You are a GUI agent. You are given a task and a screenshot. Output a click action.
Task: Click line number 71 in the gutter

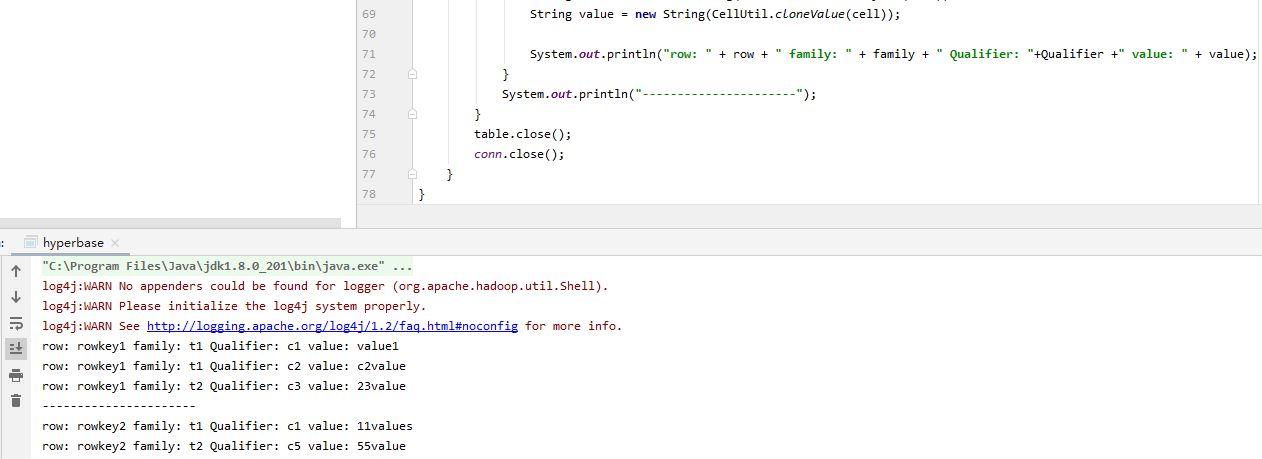pyautogui.click(x=368, y=54)
